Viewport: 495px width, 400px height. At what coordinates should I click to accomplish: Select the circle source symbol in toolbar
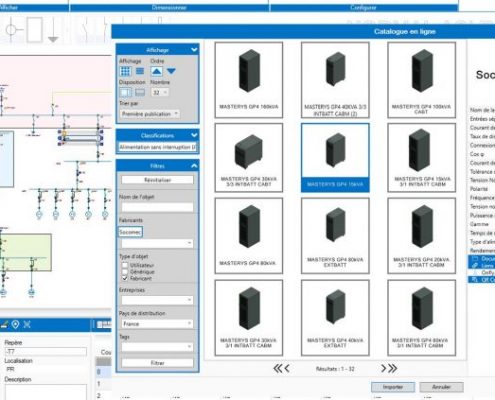13,30
